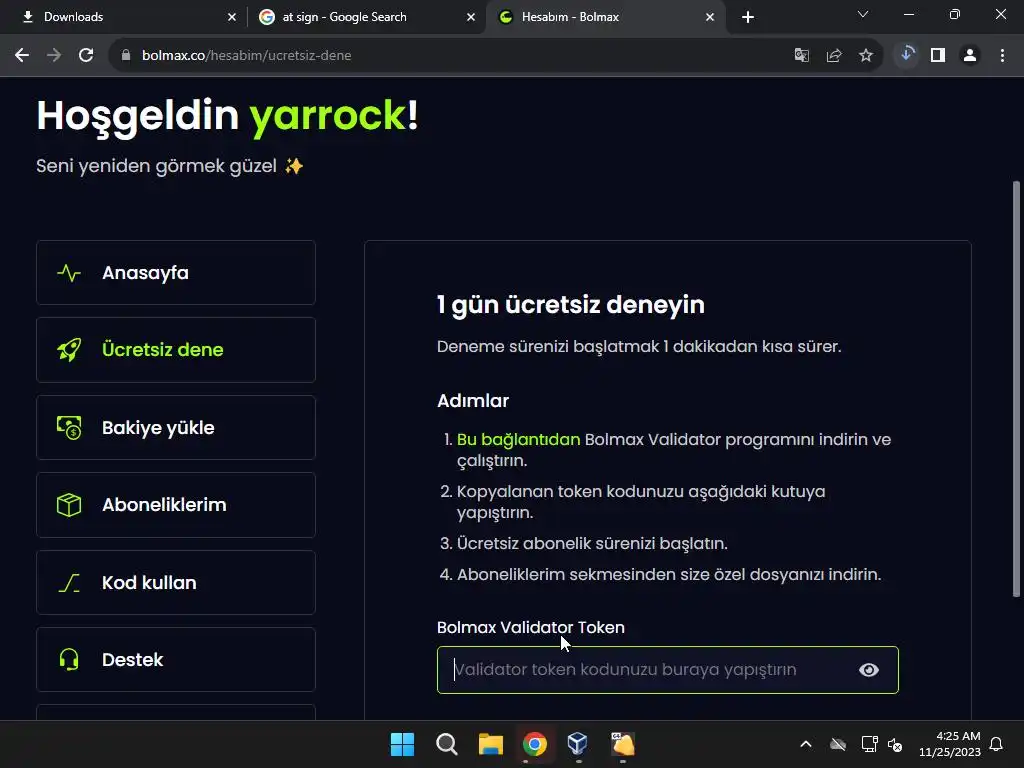Open the VirtualBox taskbar icon
Image resolution: width=1024 pixels, height=768 pixels.
coord(578,744)
